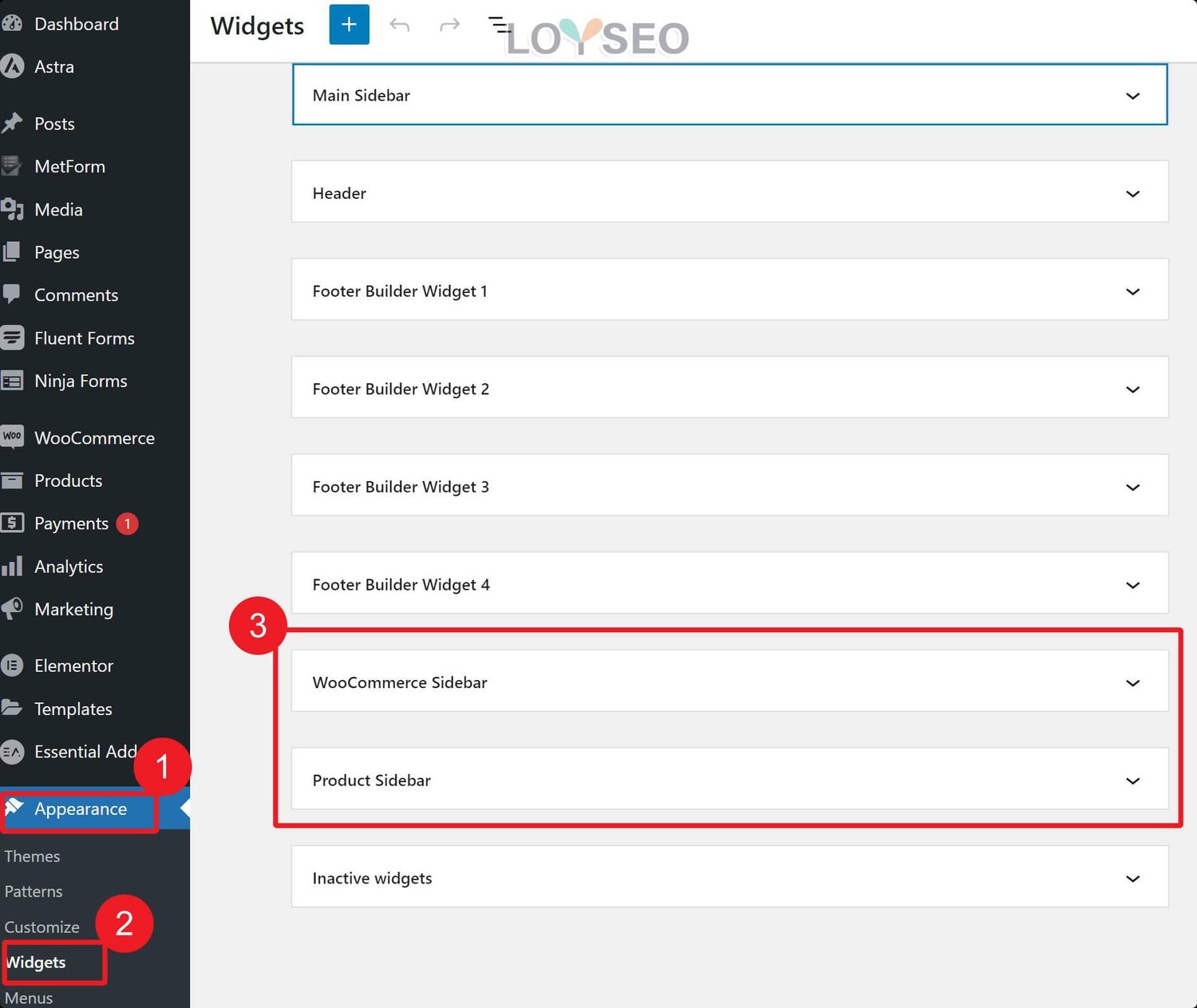The width and height of the screenshot is (1197, 1008).
Task: Click the Posts pin icon
Action: pyautogui.click(x=11, y=123)
